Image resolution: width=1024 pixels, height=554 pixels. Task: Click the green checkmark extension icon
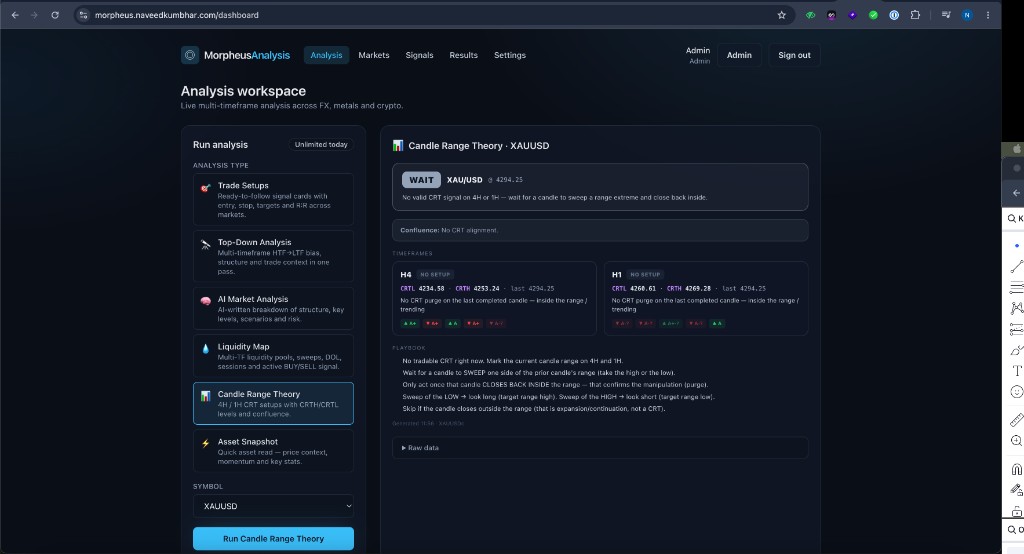tap(873, 15)
